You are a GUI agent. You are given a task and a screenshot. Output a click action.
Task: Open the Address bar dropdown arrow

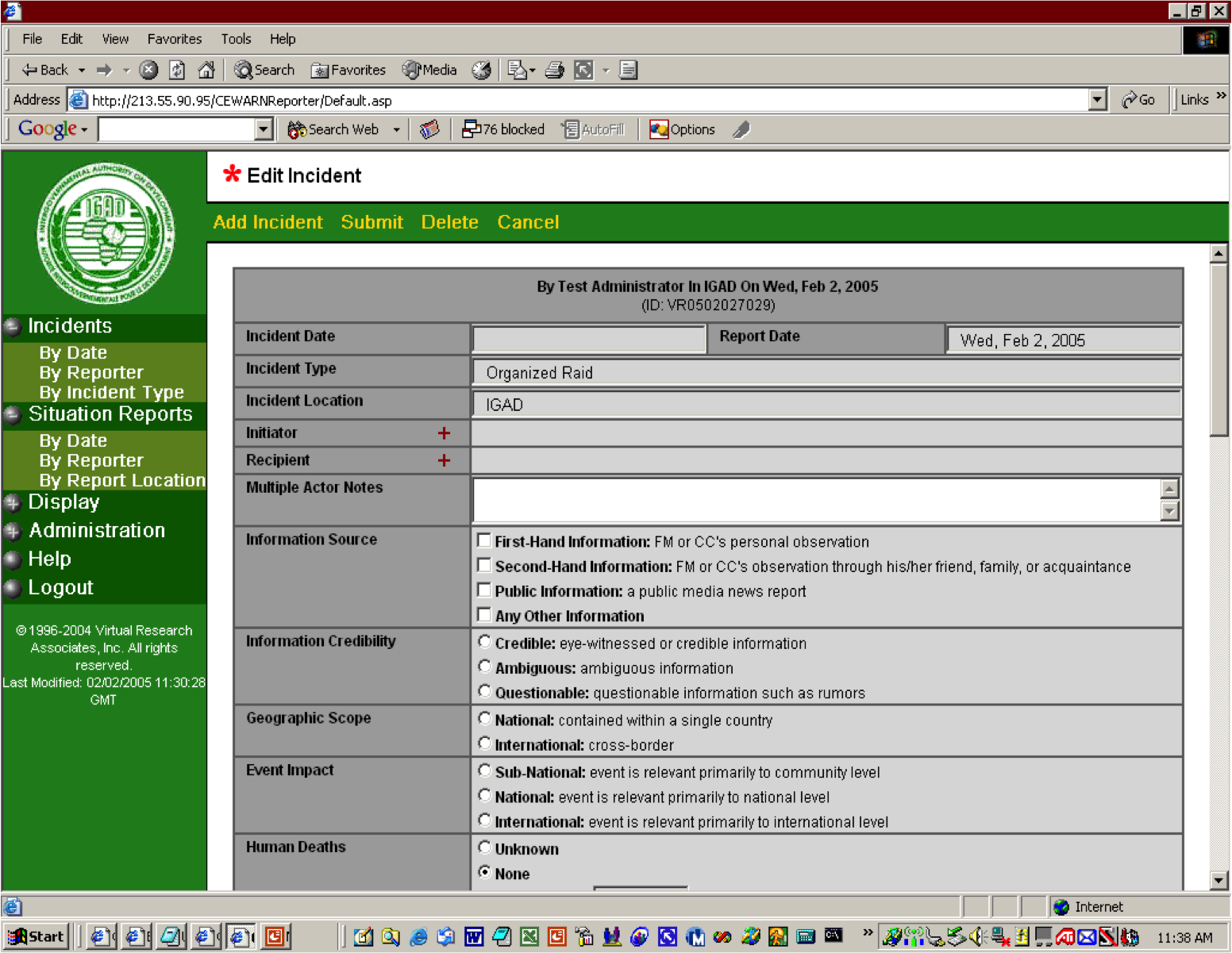1097,100
